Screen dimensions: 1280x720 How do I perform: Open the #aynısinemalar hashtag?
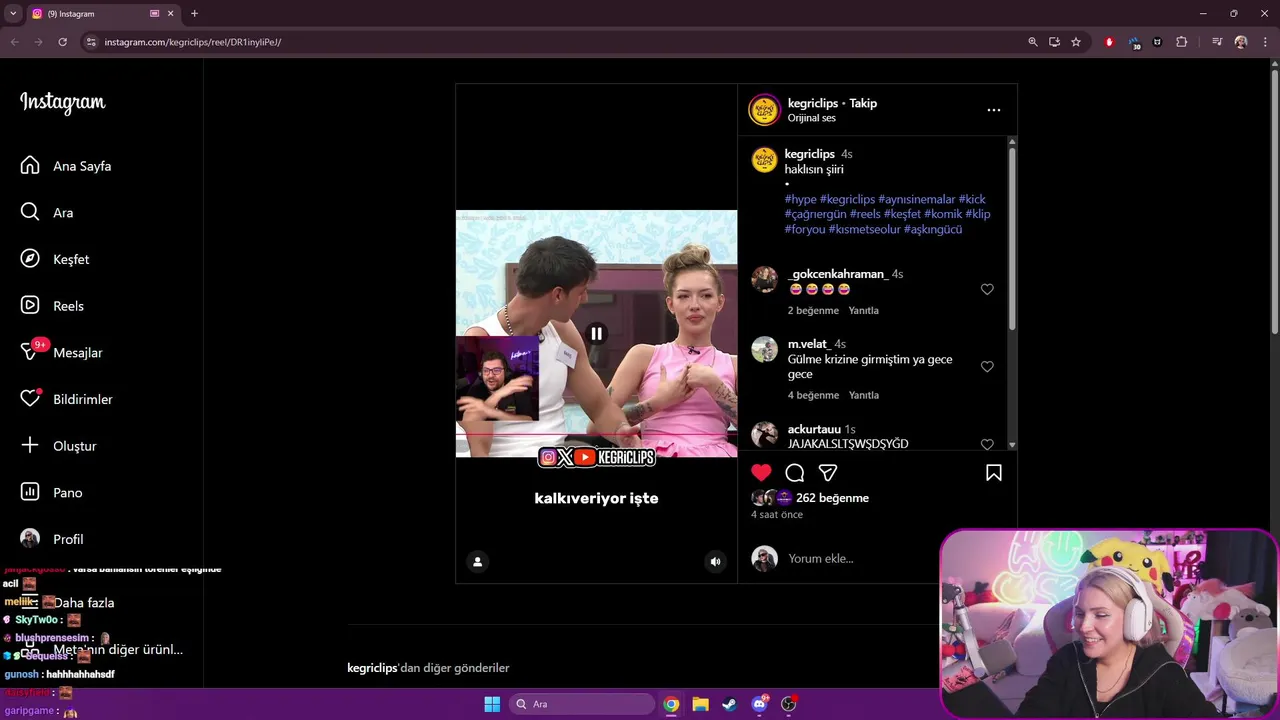pos(916,199)
